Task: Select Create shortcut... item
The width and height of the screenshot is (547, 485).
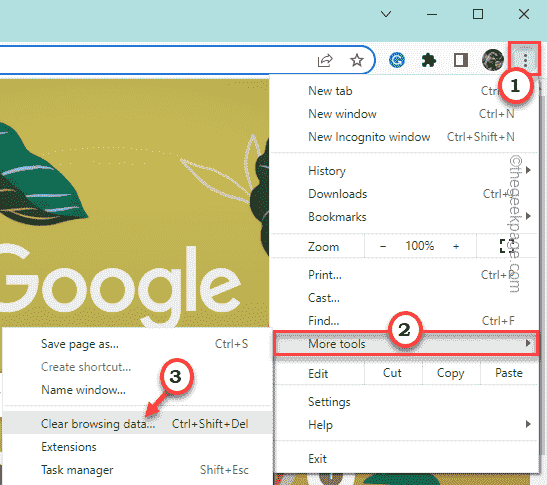Action: coord(138,367)
